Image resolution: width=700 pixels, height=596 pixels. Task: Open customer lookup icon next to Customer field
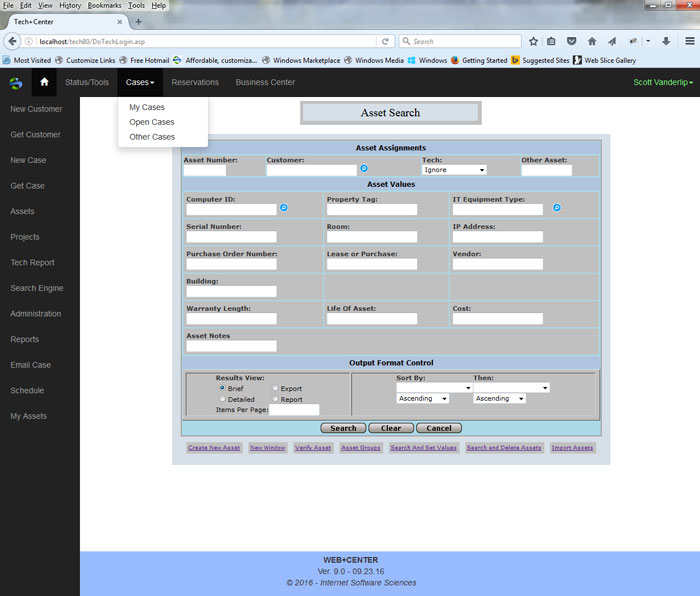pyautogui.click(x=364, y=168)
